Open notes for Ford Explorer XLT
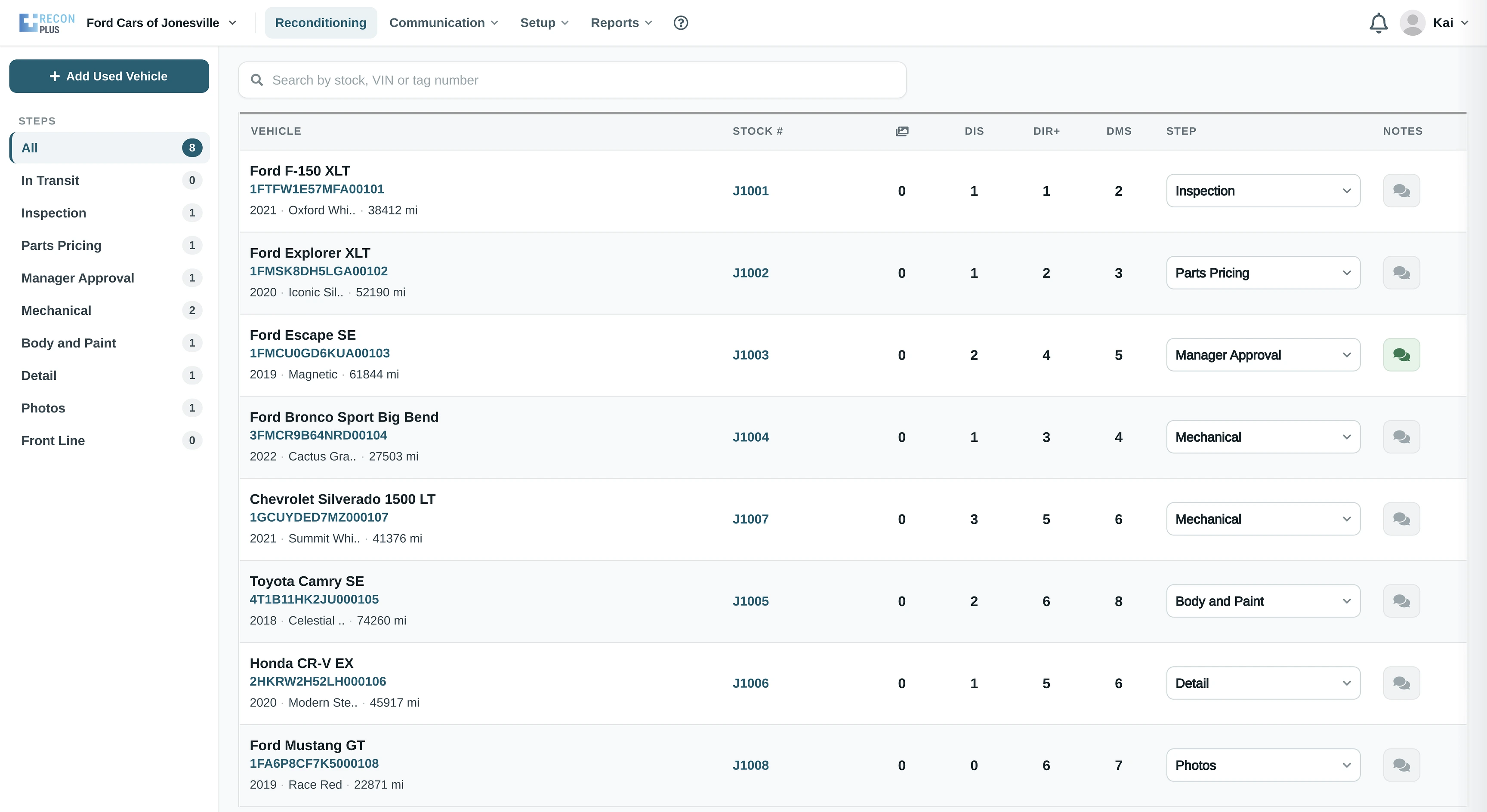 coord(1401,272)
